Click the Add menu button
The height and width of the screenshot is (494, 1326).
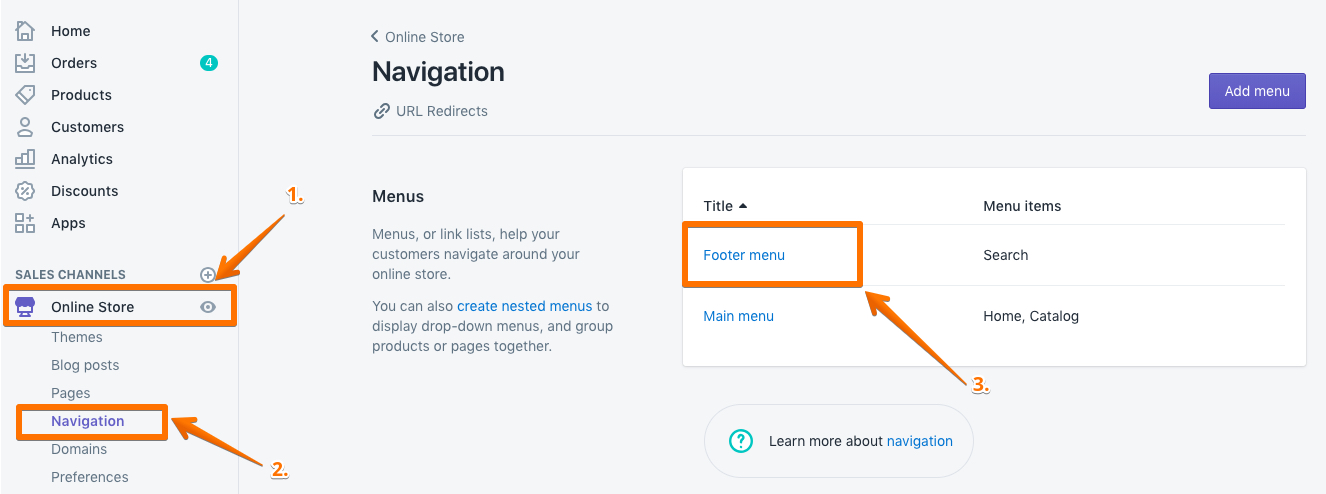[1257, 91]
